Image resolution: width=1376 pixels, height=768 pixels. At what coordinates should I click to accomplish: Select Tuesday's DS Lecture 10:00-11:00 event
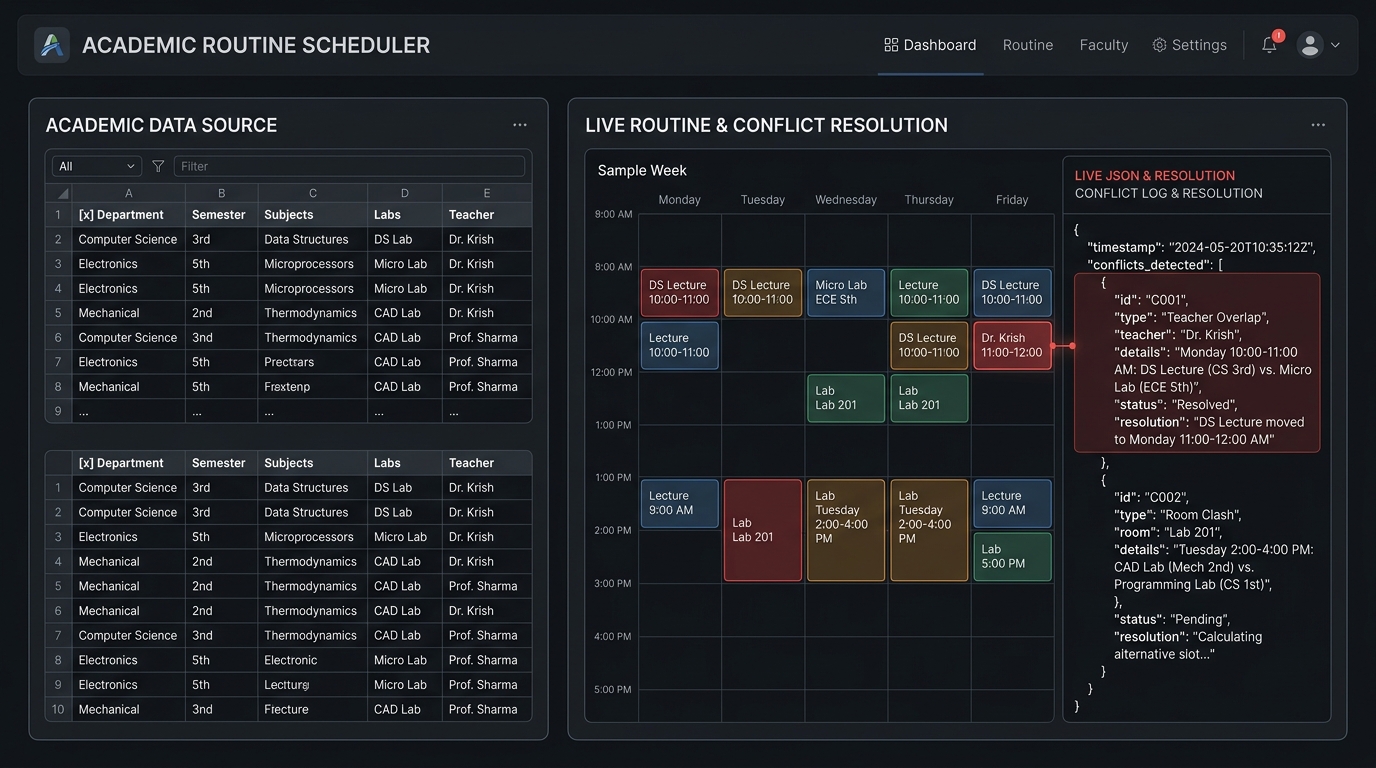click(x=762, y=292)
